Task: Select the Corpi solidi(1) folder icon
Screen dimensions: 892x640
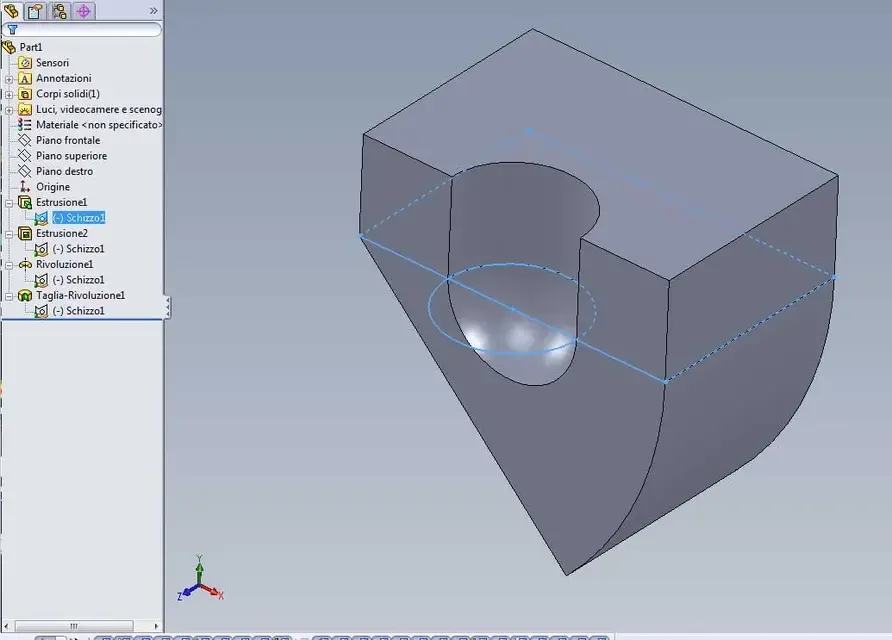Action: click(x=24, y=94)
